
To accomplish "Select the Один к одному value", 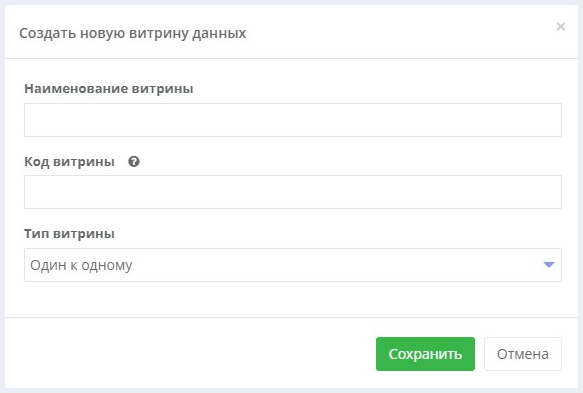I will point(81,265).
